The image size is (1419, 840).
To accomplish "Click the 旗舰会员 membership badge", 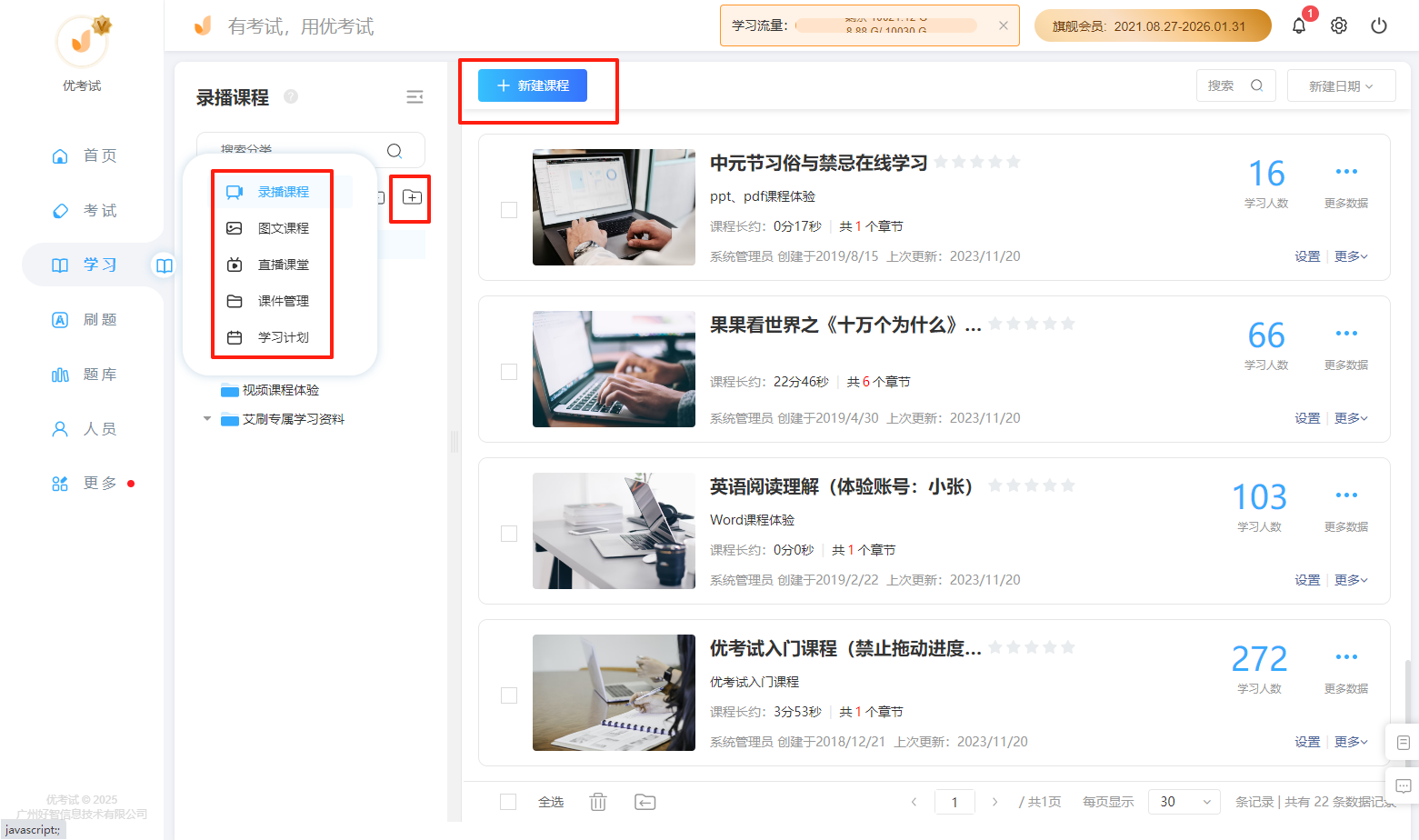I will pos(1153,25).
